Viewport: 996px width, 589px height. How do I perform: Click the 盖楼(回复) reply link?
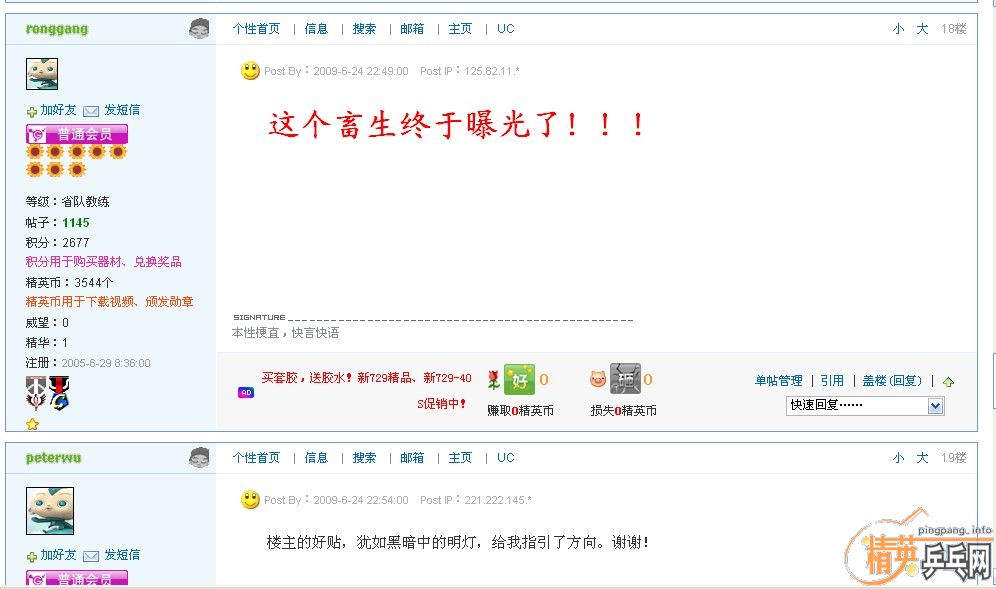(x=892, y=381)
